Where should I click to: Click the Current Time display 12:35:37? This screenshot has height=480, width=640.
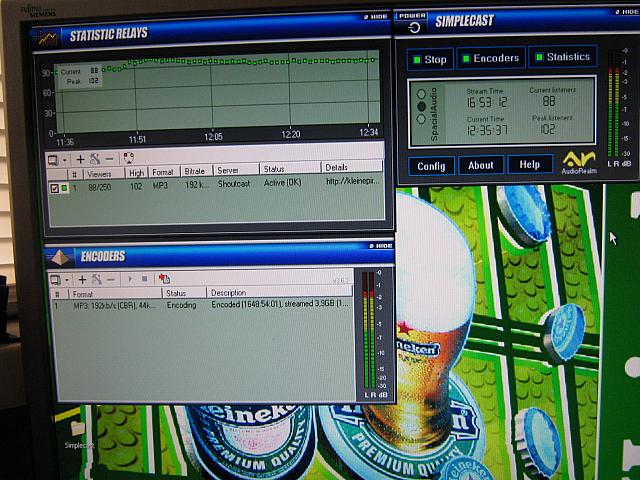(487, 130)
